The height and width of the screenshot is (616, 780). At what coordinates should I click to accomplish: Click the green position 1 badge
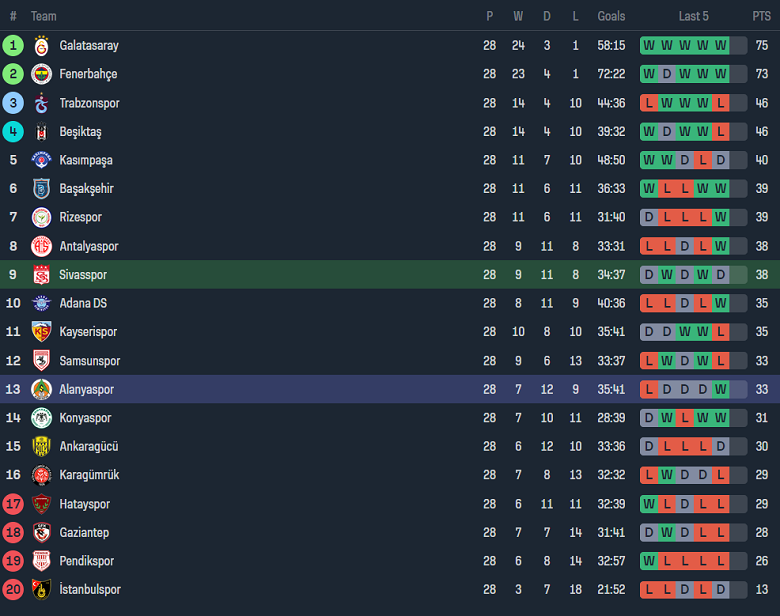13,46
